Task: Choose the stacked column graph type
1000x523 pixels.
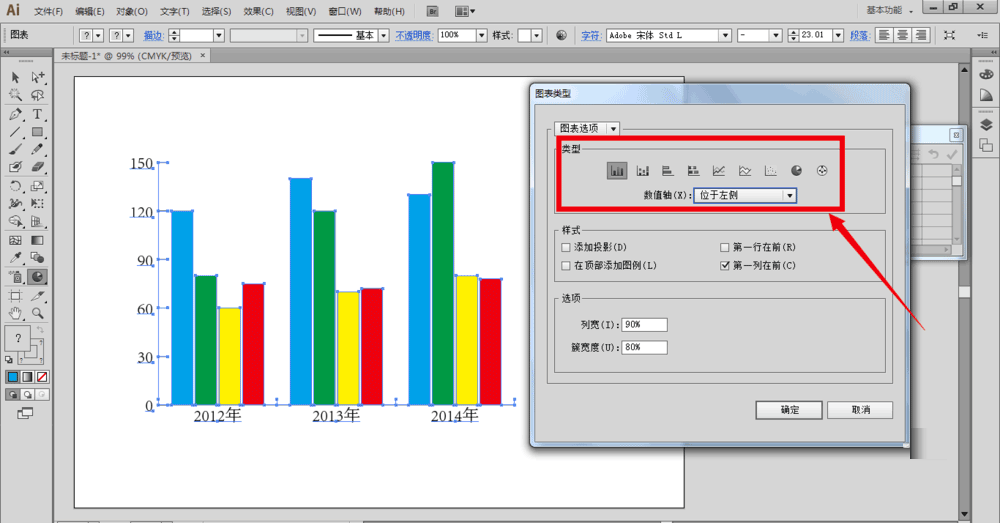Action: coord(642,170)
